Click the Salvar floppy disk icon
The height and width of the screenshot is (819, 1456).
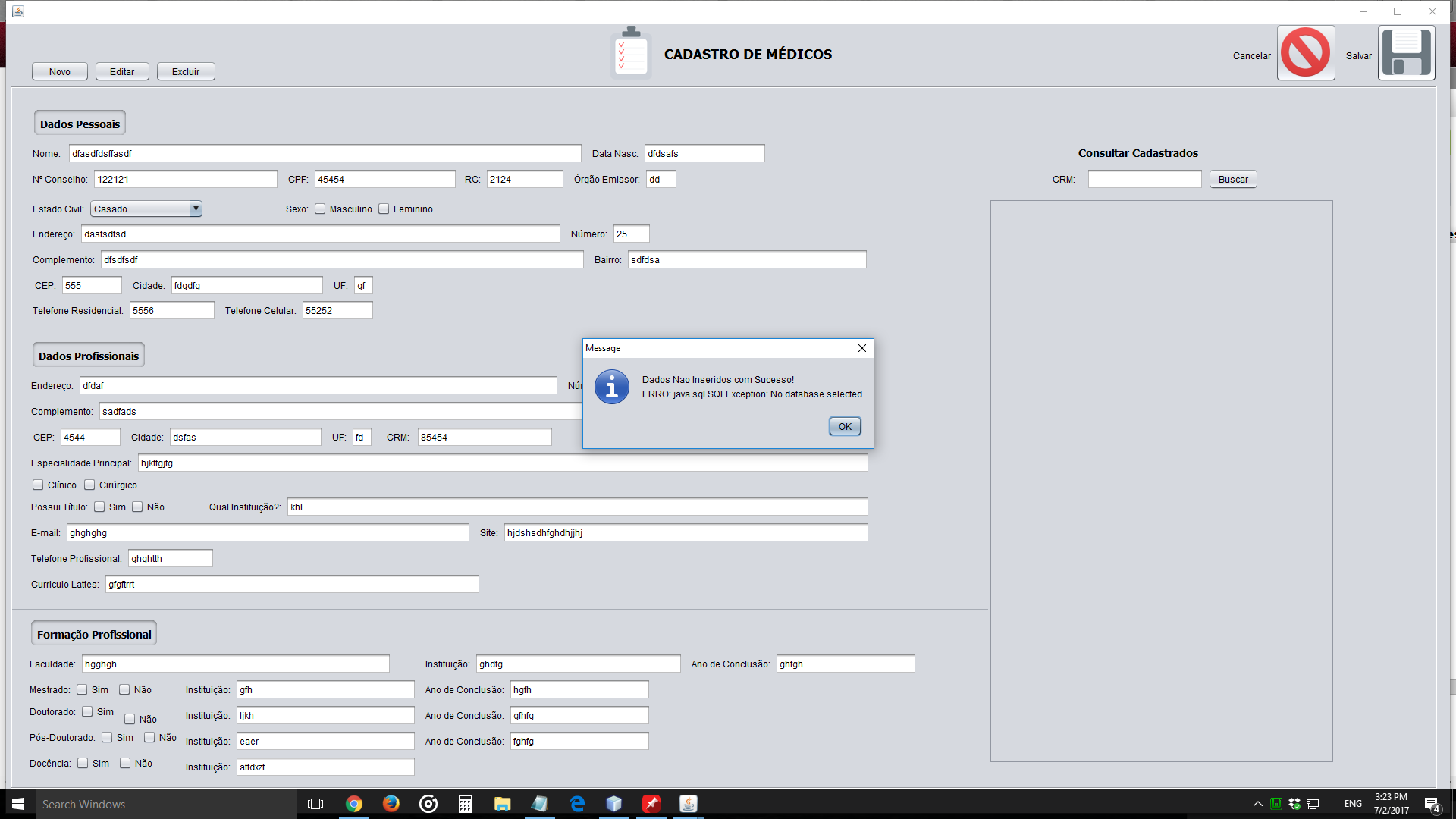(1406, 53)
